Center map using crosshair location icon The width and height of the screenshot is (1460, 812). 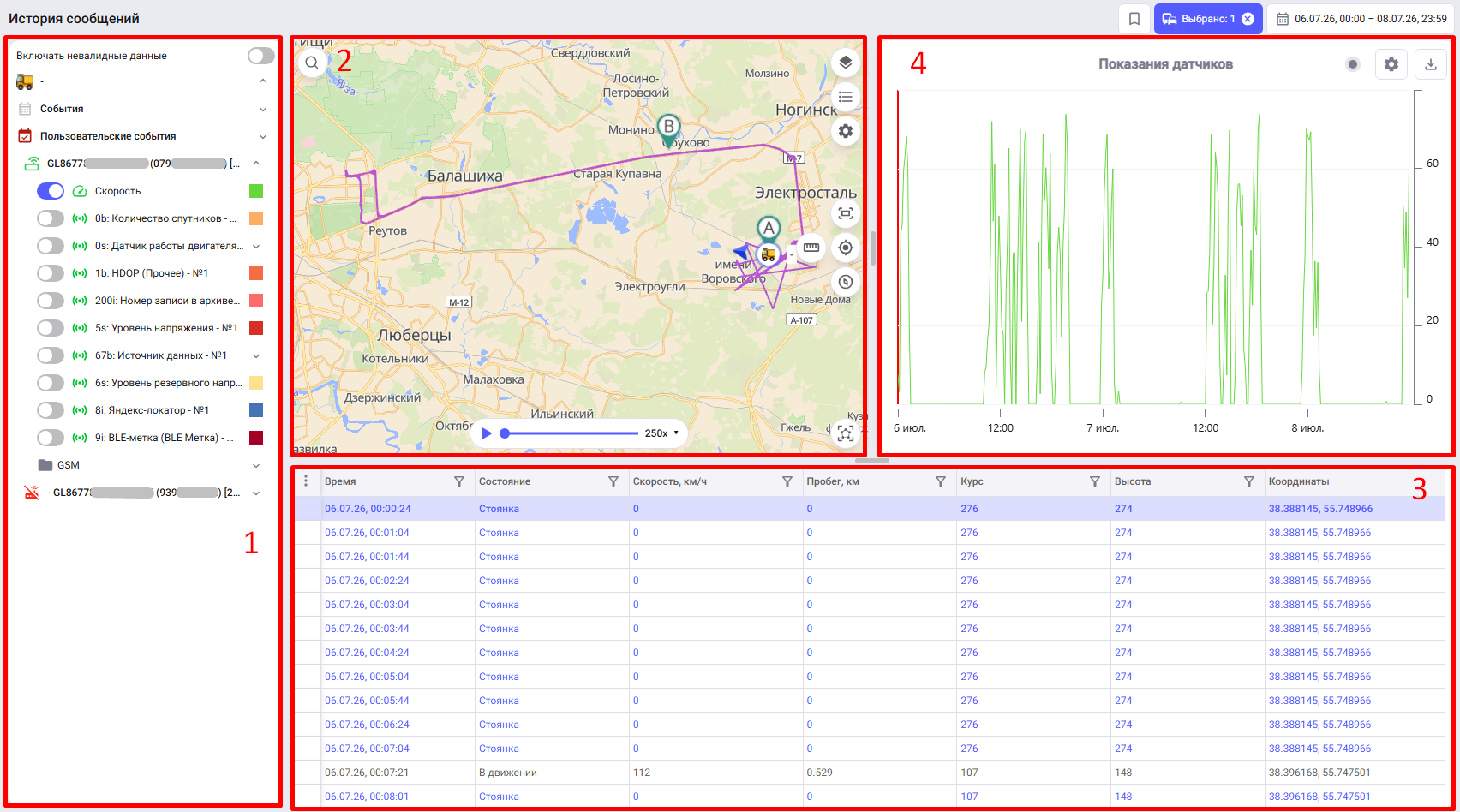(x=846, y=248)
